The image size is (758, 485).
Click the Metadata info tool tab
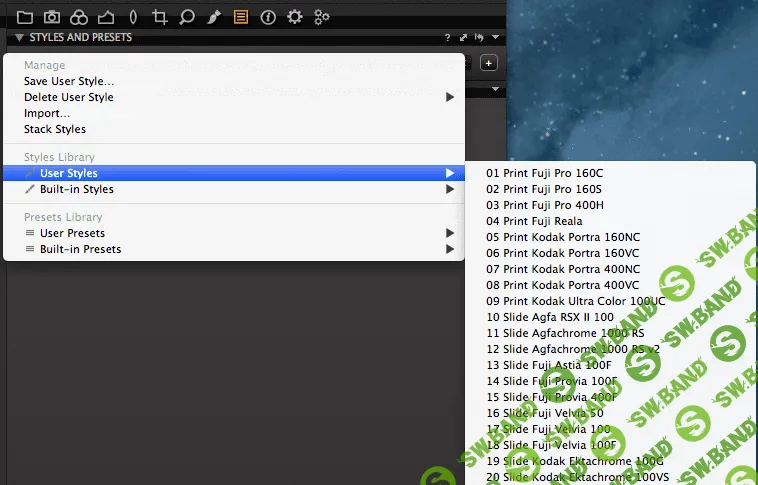(x=267, y=16)
